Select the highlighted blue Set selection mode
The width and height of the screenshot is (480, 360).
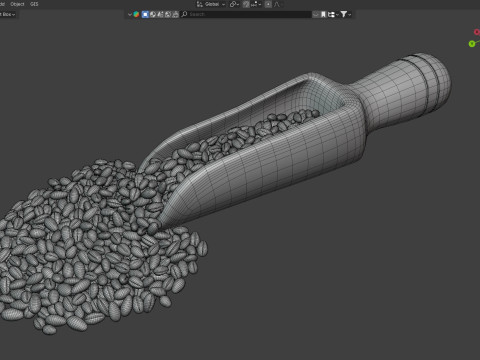tap(145, 14)
